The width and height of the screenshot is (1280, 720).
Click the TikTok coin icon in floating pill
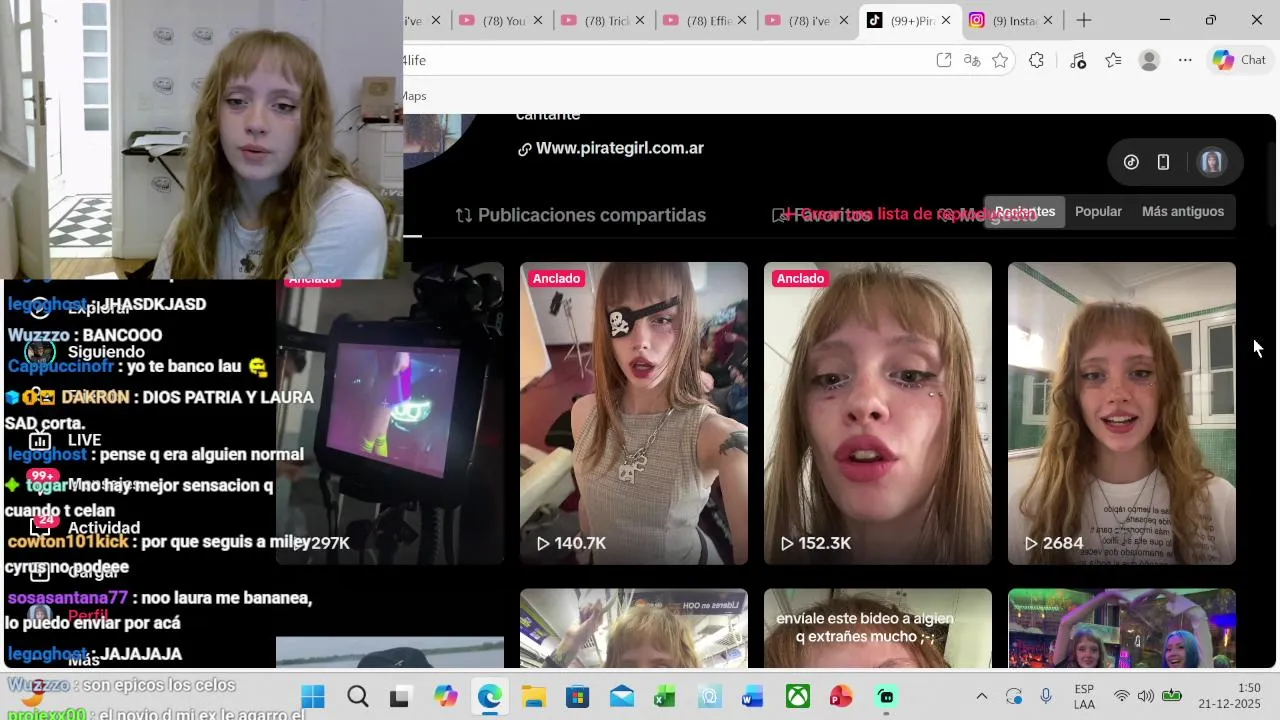pos(1131,162)
